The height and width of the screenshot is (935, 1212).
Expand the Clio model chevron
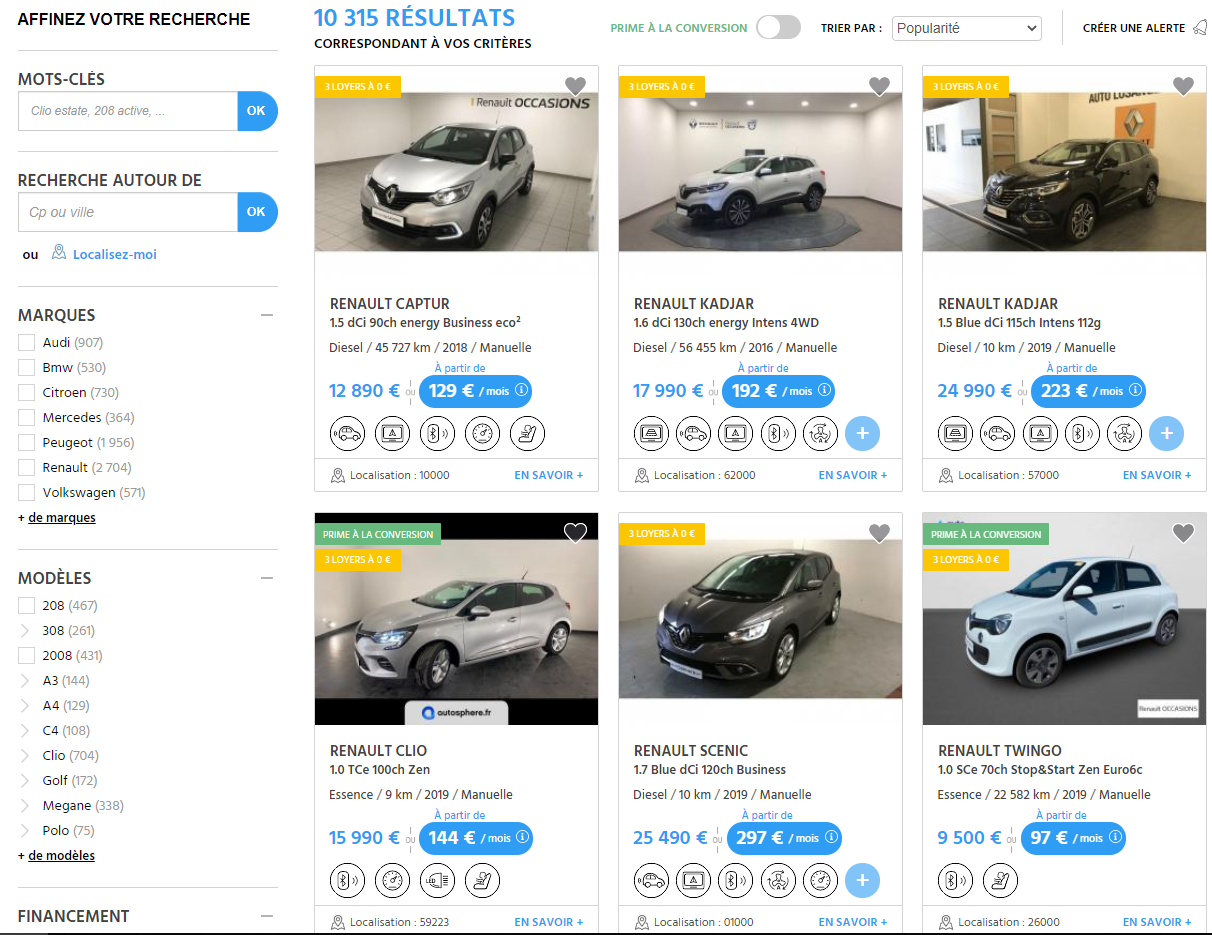click(x=25, y=756)
